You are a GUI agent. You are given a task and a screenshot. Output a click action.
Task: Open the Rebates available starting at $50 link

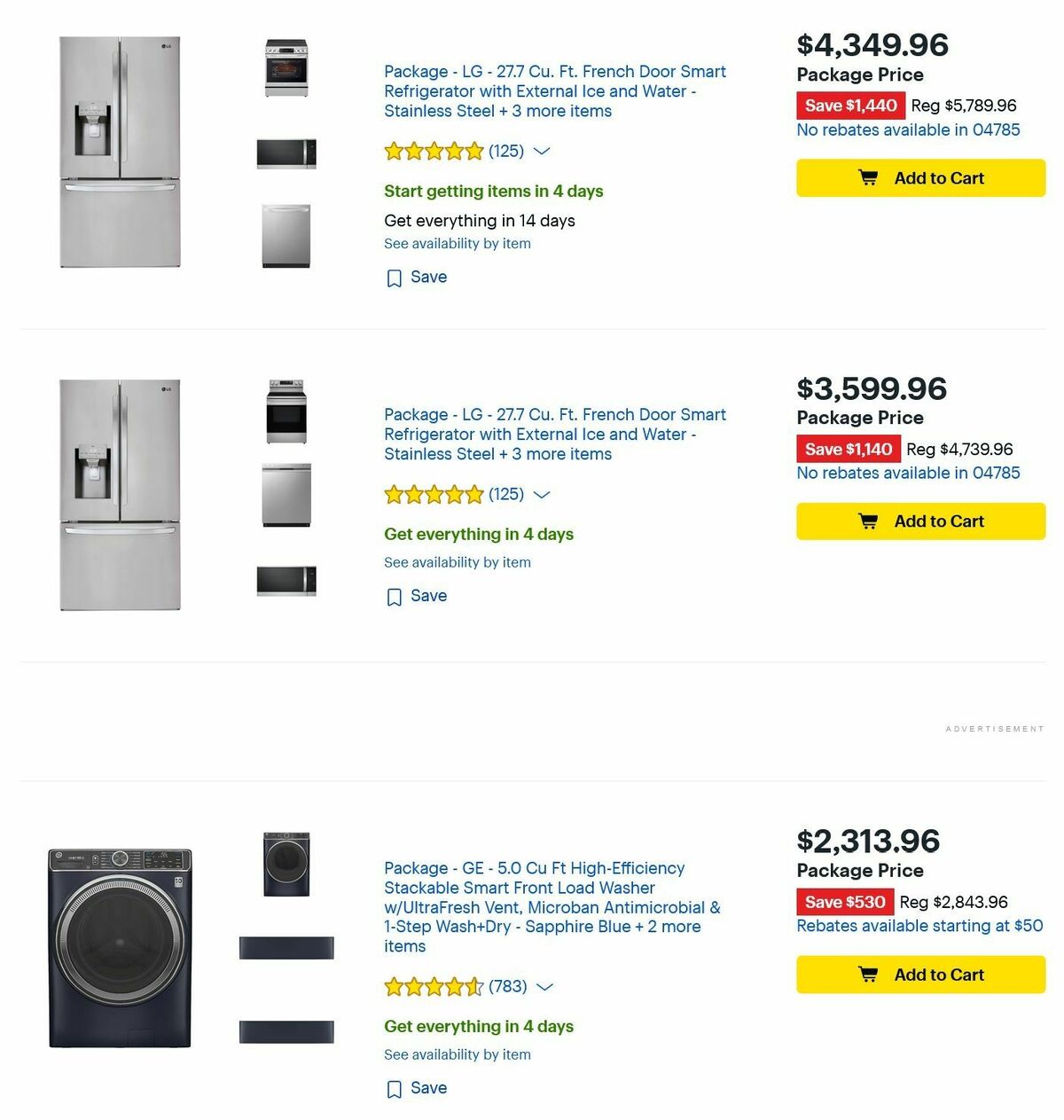[920, 926]
